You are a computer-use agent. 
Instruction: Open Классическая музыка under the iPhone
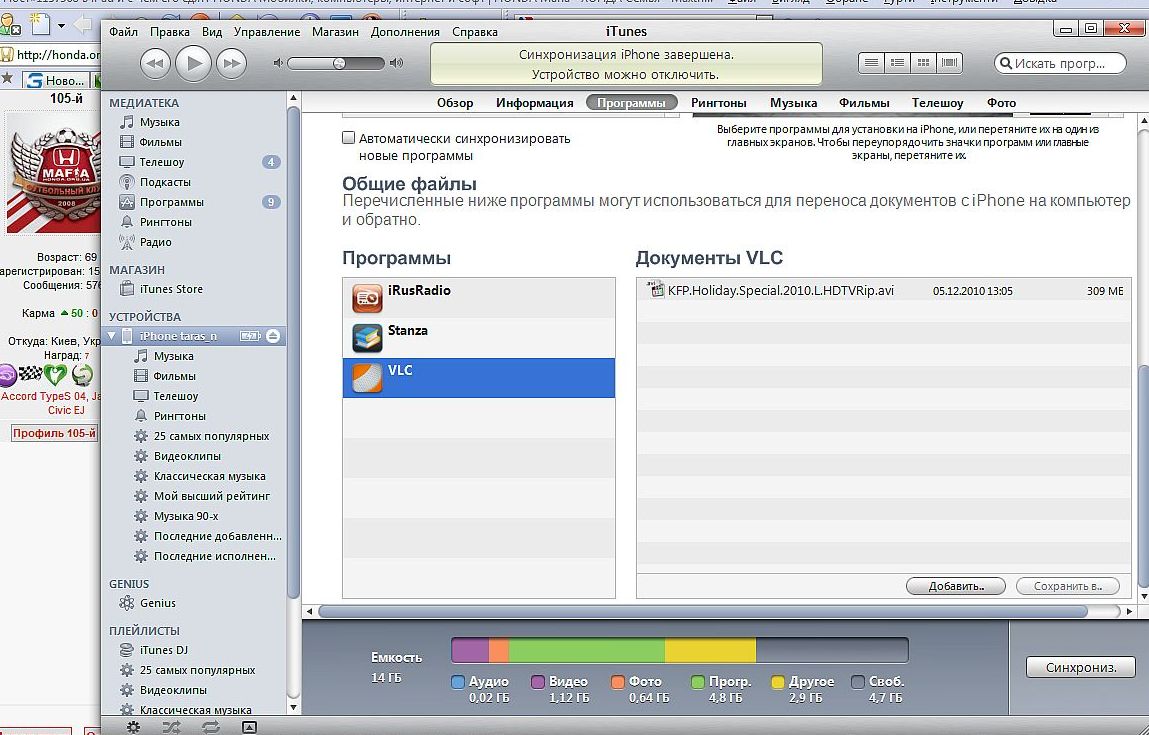pos(210,476)
